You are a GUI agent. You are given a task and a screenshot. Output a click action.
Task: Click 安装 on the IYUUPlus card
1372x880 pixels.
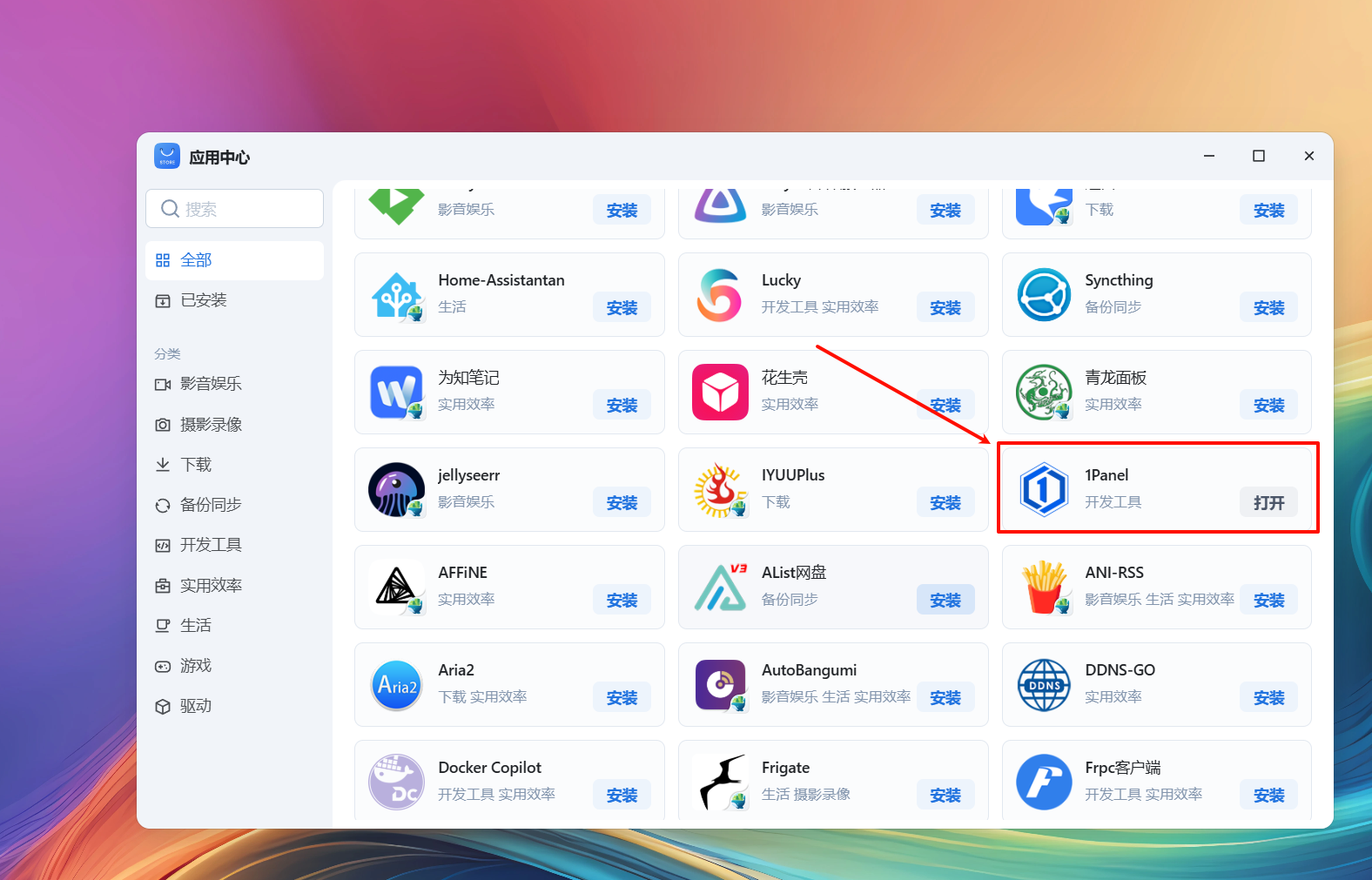[x=945, y=503]
